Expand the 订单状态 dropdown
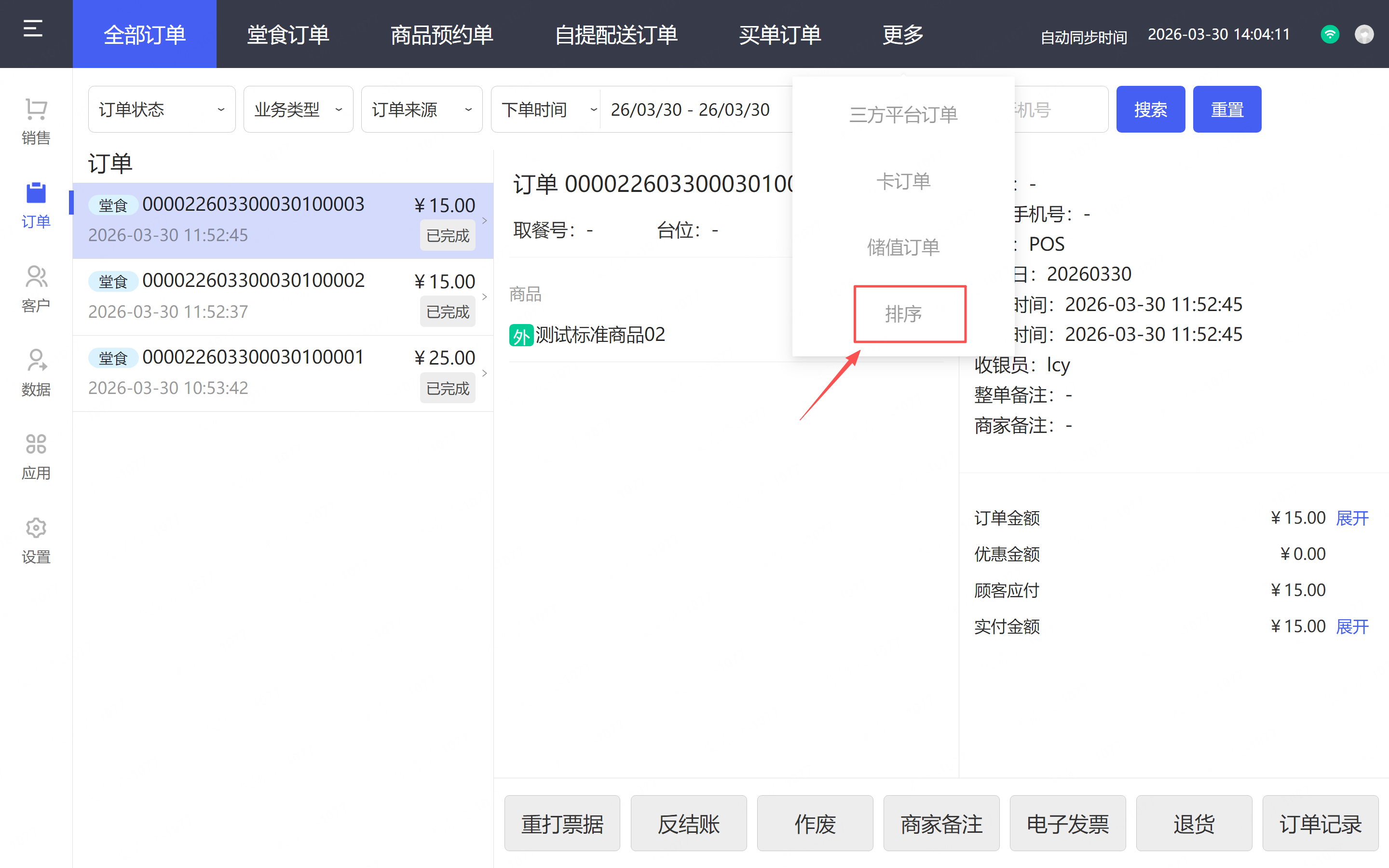 [x=161, y=109]
